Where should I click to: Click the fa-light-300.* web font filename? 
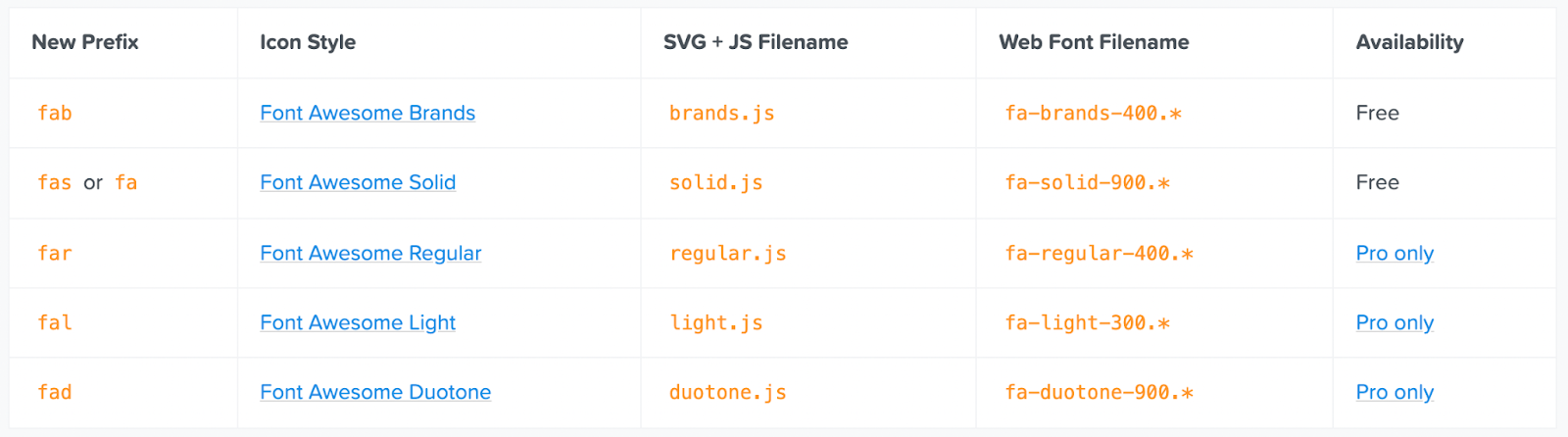click(1087, 322)
